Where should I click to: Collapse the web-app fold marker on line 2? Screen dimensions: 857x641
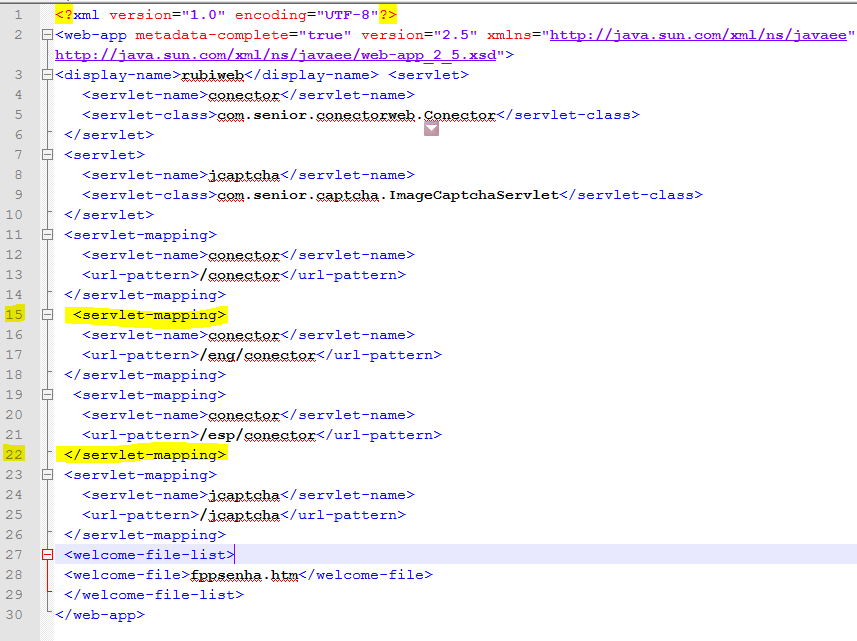click(x=48, y=35)
